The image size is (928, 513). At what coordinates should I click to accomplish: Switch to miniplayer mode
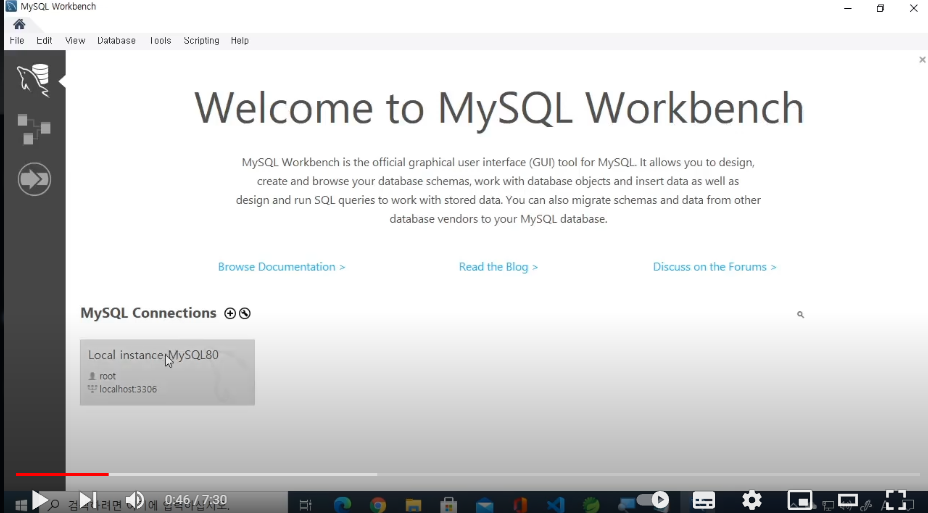(x=800, y=501)
